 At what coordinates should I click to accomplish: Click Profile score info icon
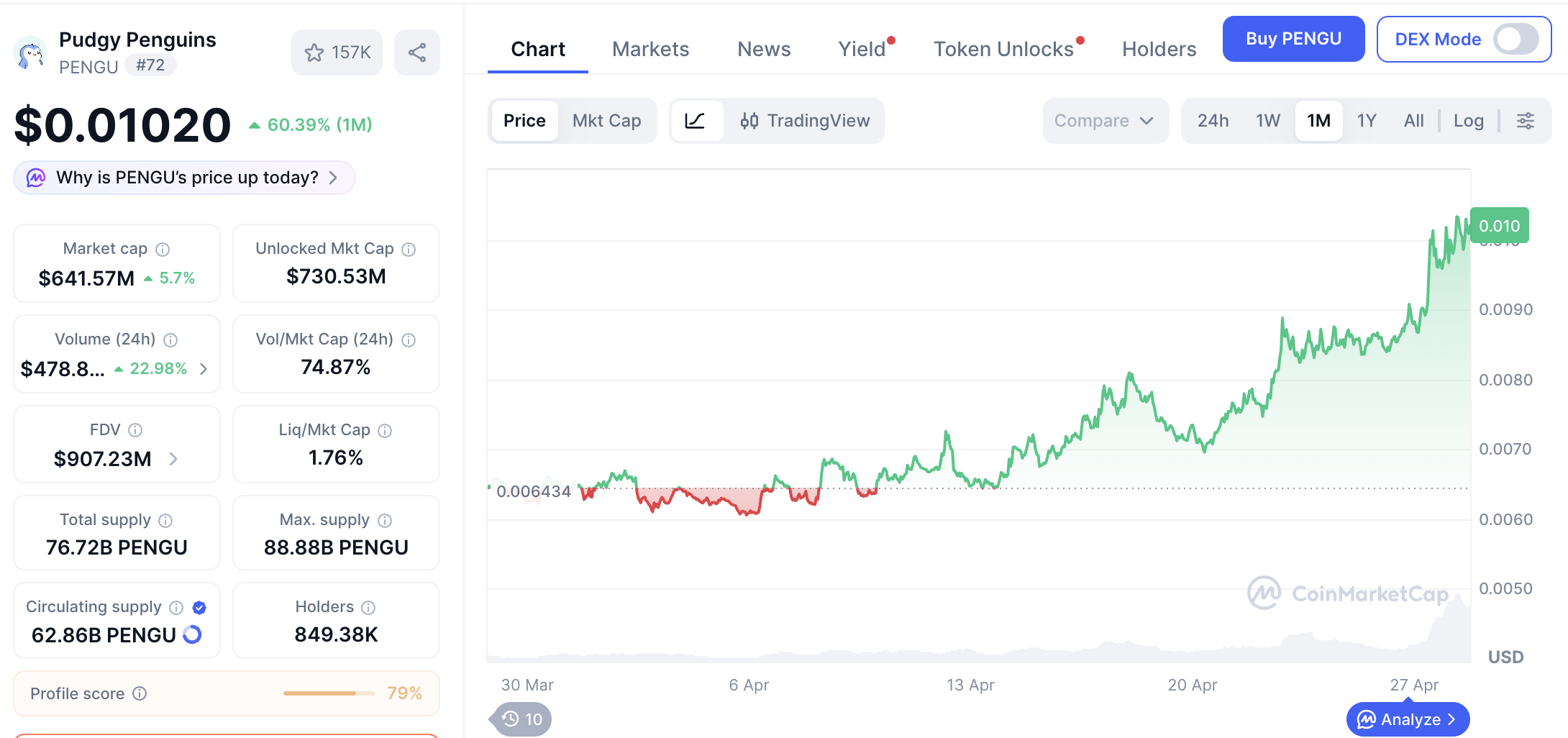(140, 693)
